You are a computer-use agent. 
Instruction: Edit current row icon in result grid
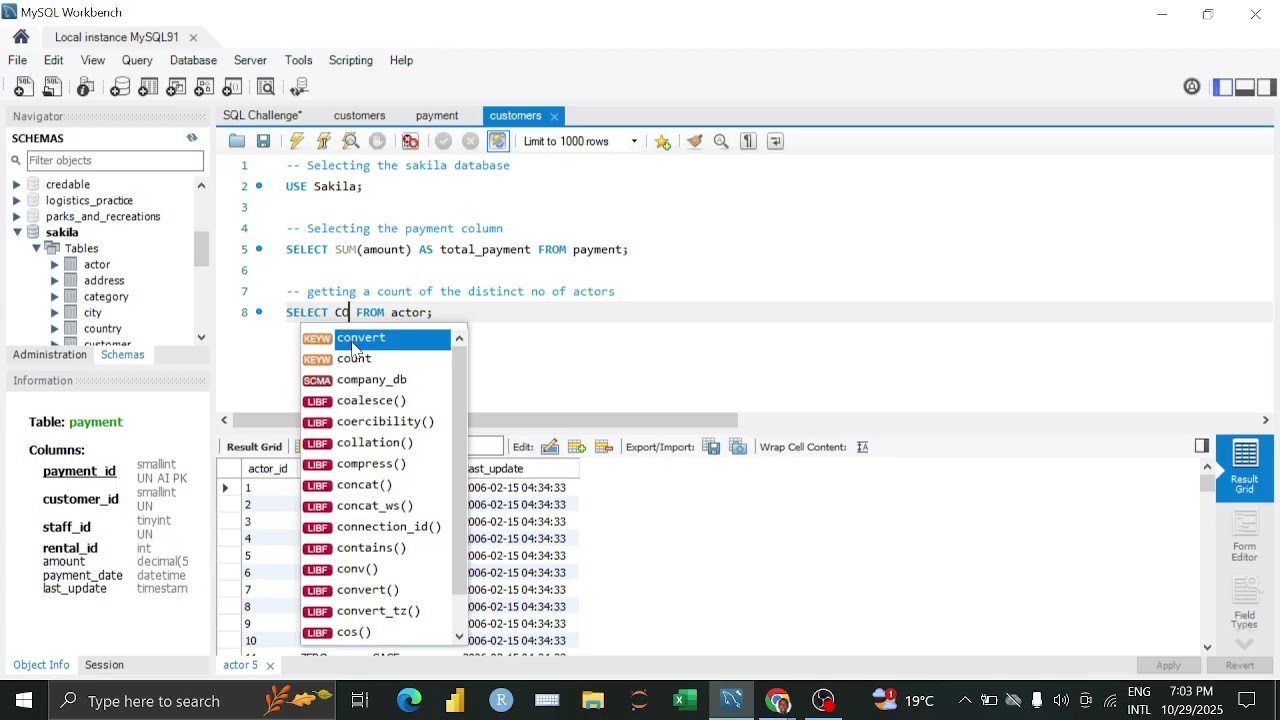(x=550, y=447)
